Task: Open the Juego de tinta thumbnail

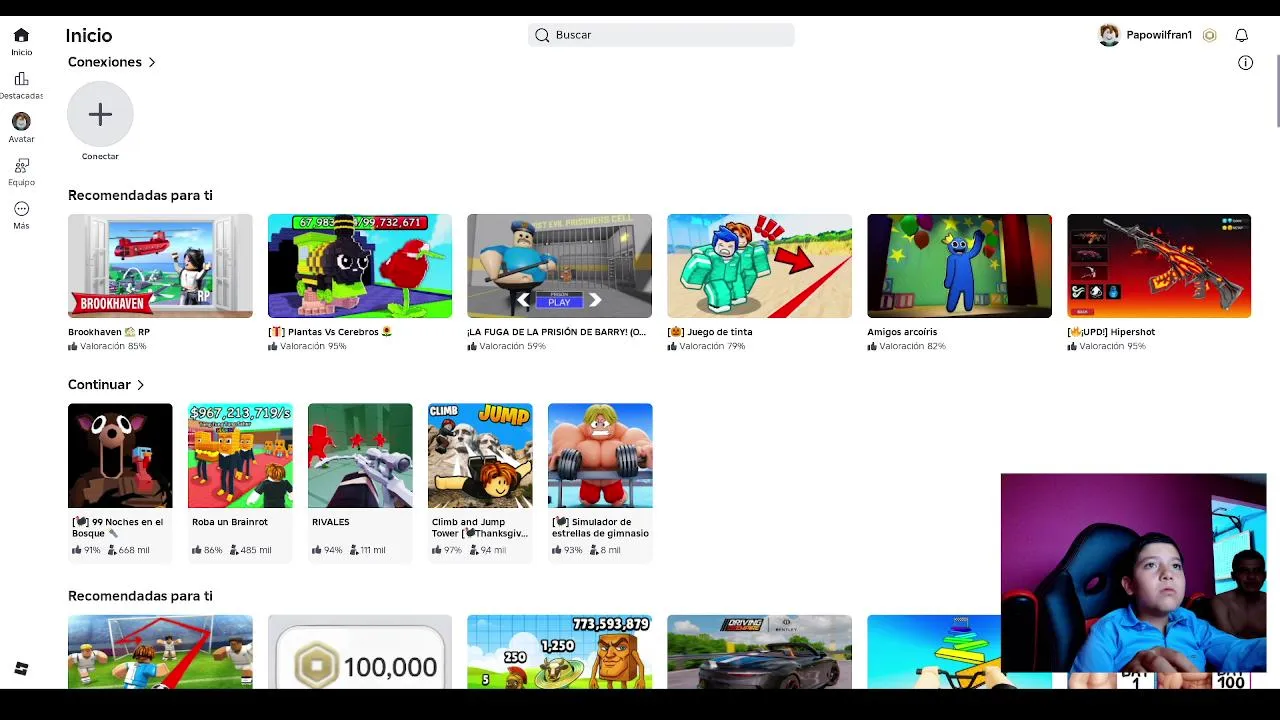Action: point(759,266)
